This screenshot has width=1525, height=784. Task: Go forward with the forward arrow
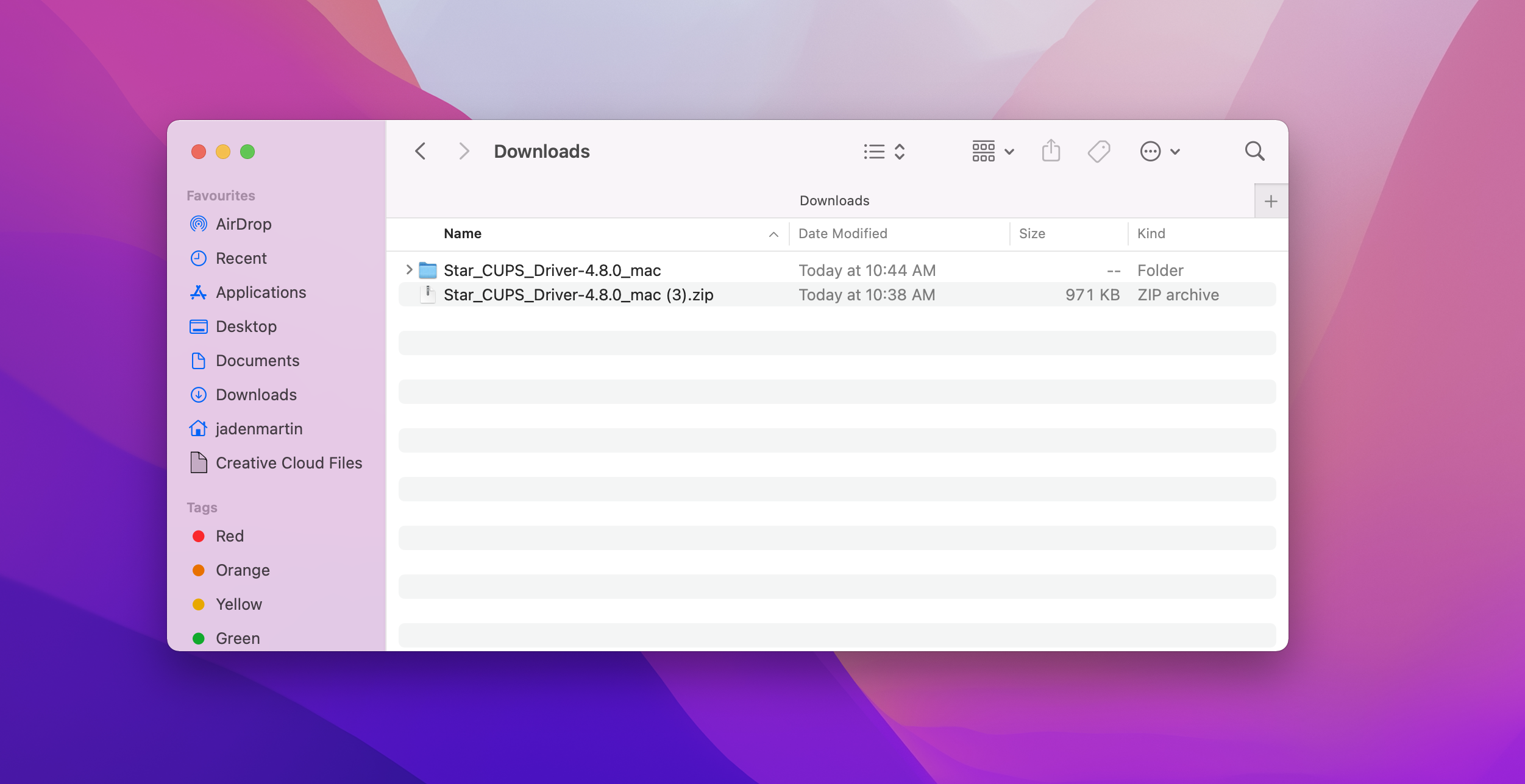(x=464, y=151)
